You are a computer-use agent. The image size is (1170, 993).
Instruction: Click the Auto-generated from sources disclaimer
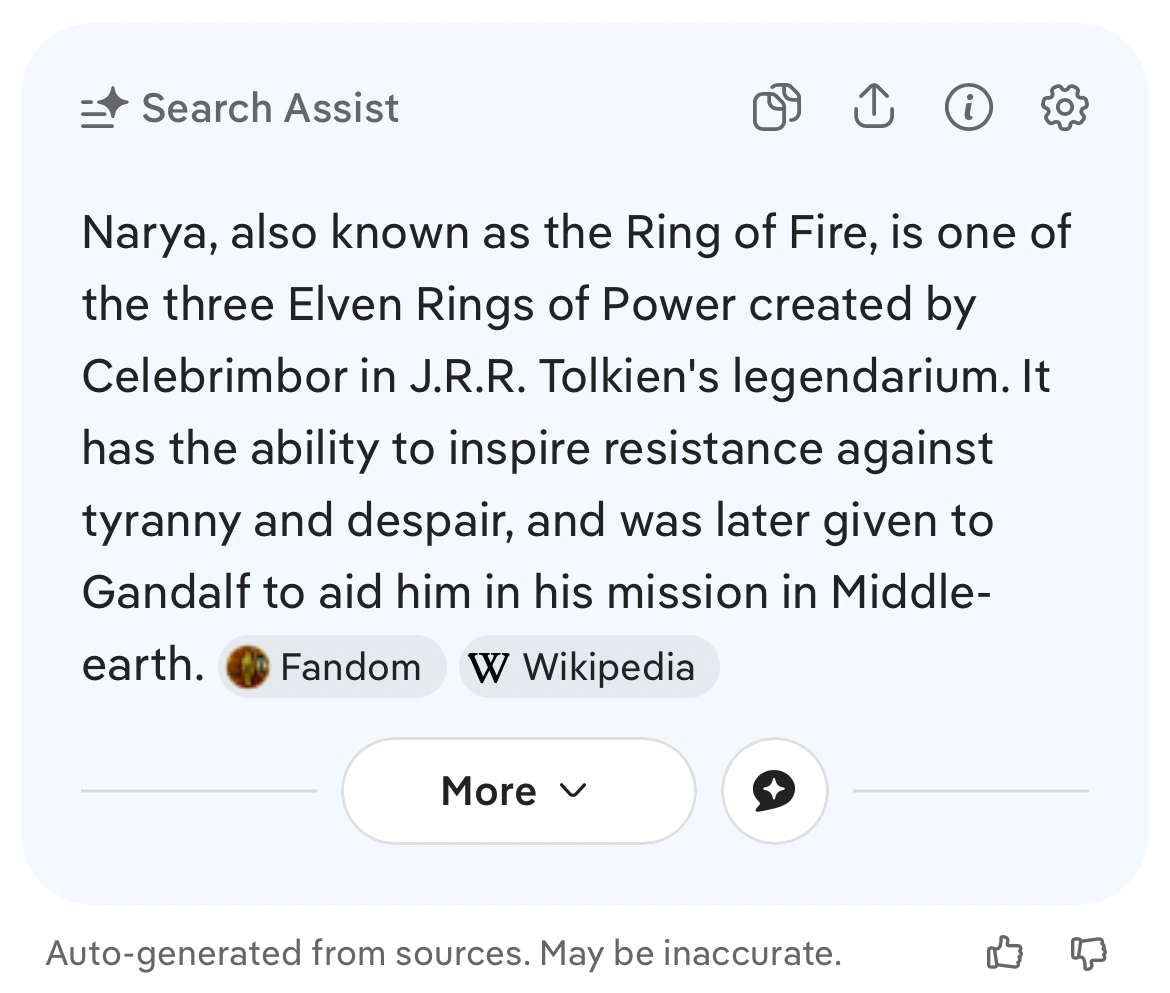pyautogui.click(x=443, y=954)
